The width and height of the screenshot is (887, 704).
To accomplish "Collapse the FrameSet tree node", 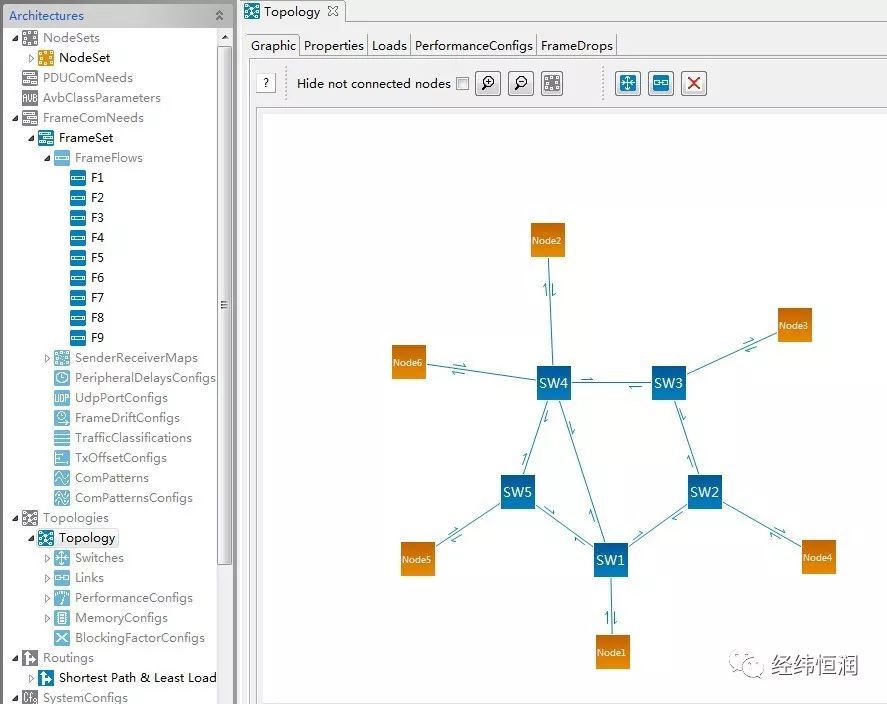I will point(31,138).
